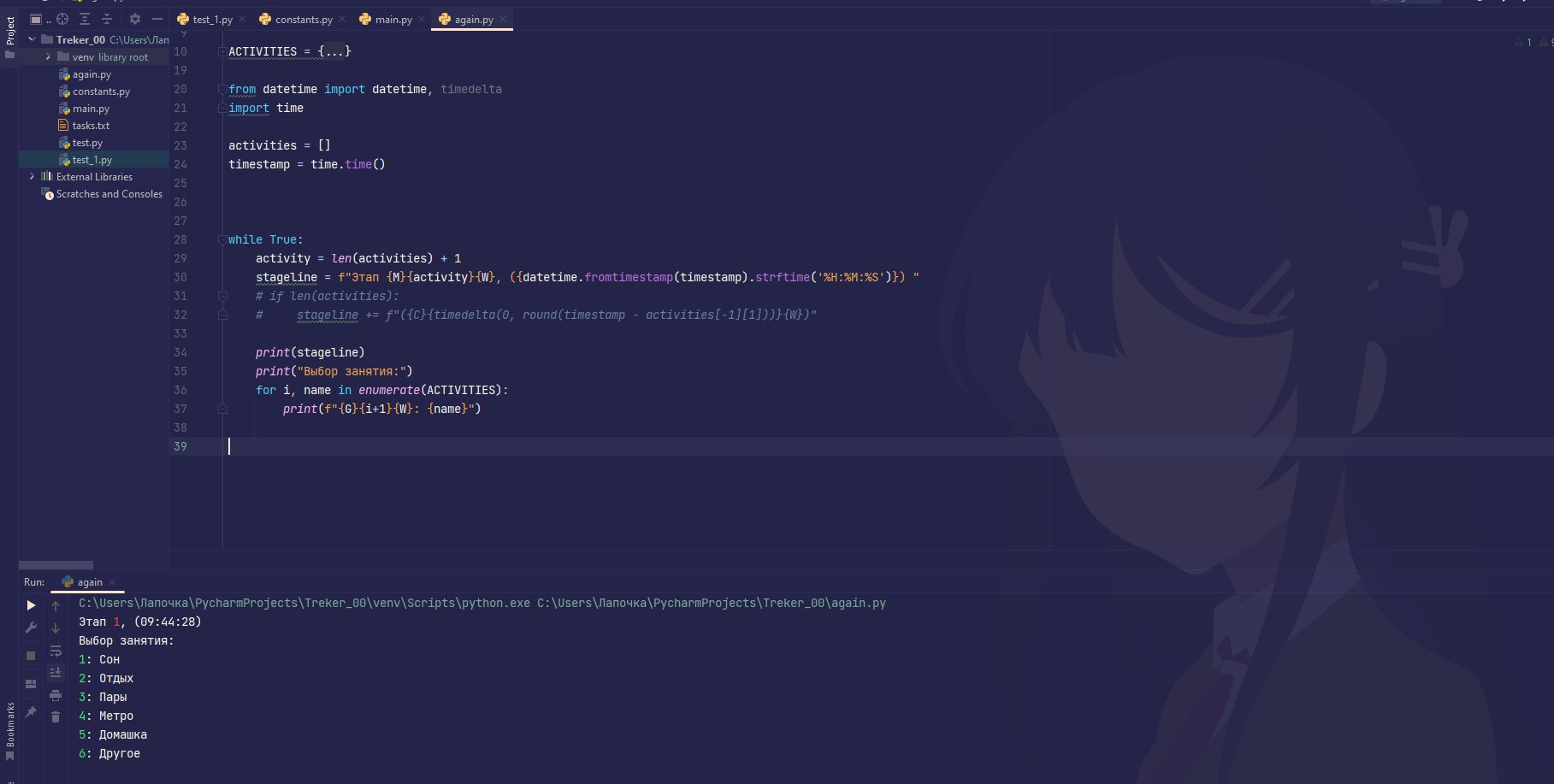Stop the running process

pos(31,656)
